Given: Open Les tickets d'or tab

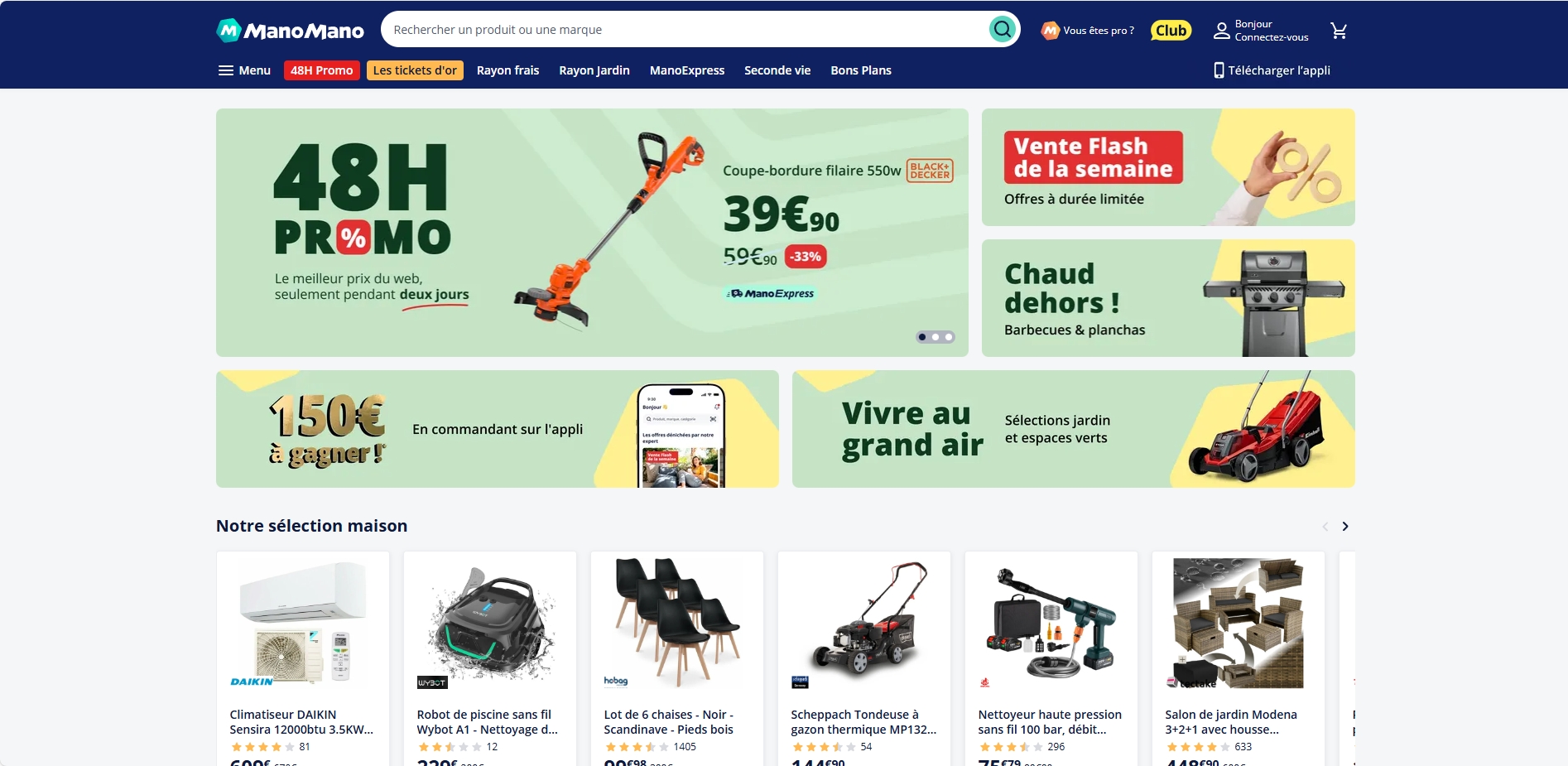Looking at the screenshot, I should [x=415, y=70].
